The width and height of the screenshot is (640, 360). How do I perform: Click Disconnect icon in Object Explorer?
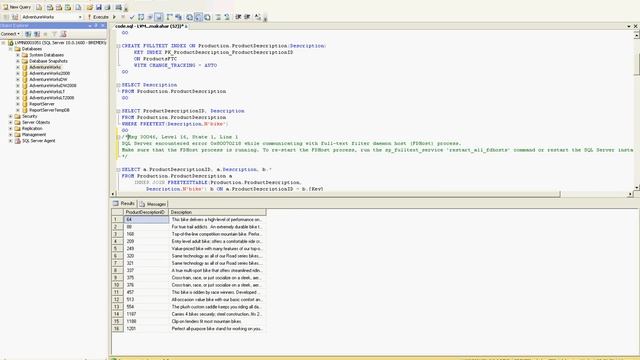pos(37,34)
